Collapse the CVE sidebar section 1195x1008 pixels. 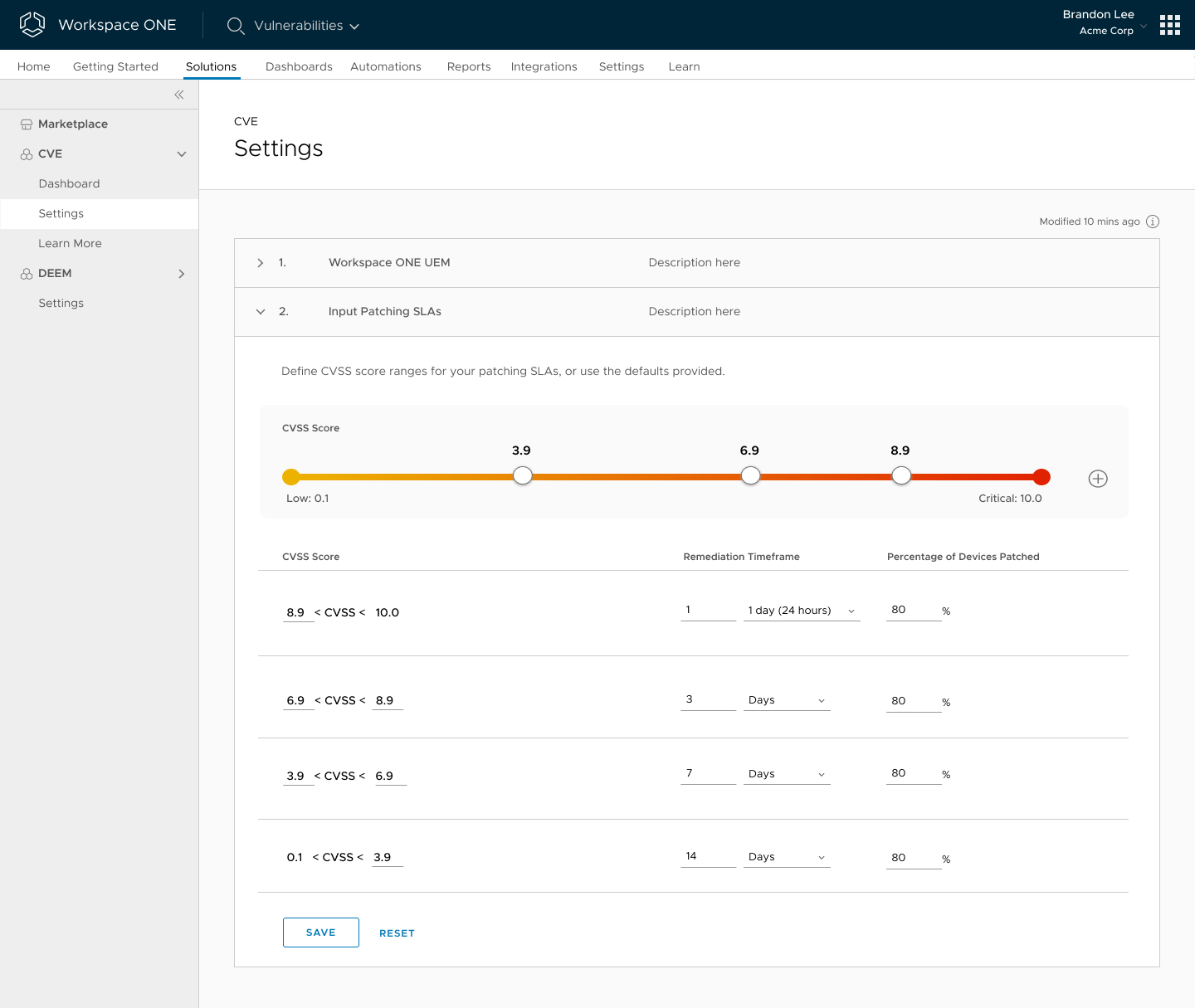click(x=182, y=154)
